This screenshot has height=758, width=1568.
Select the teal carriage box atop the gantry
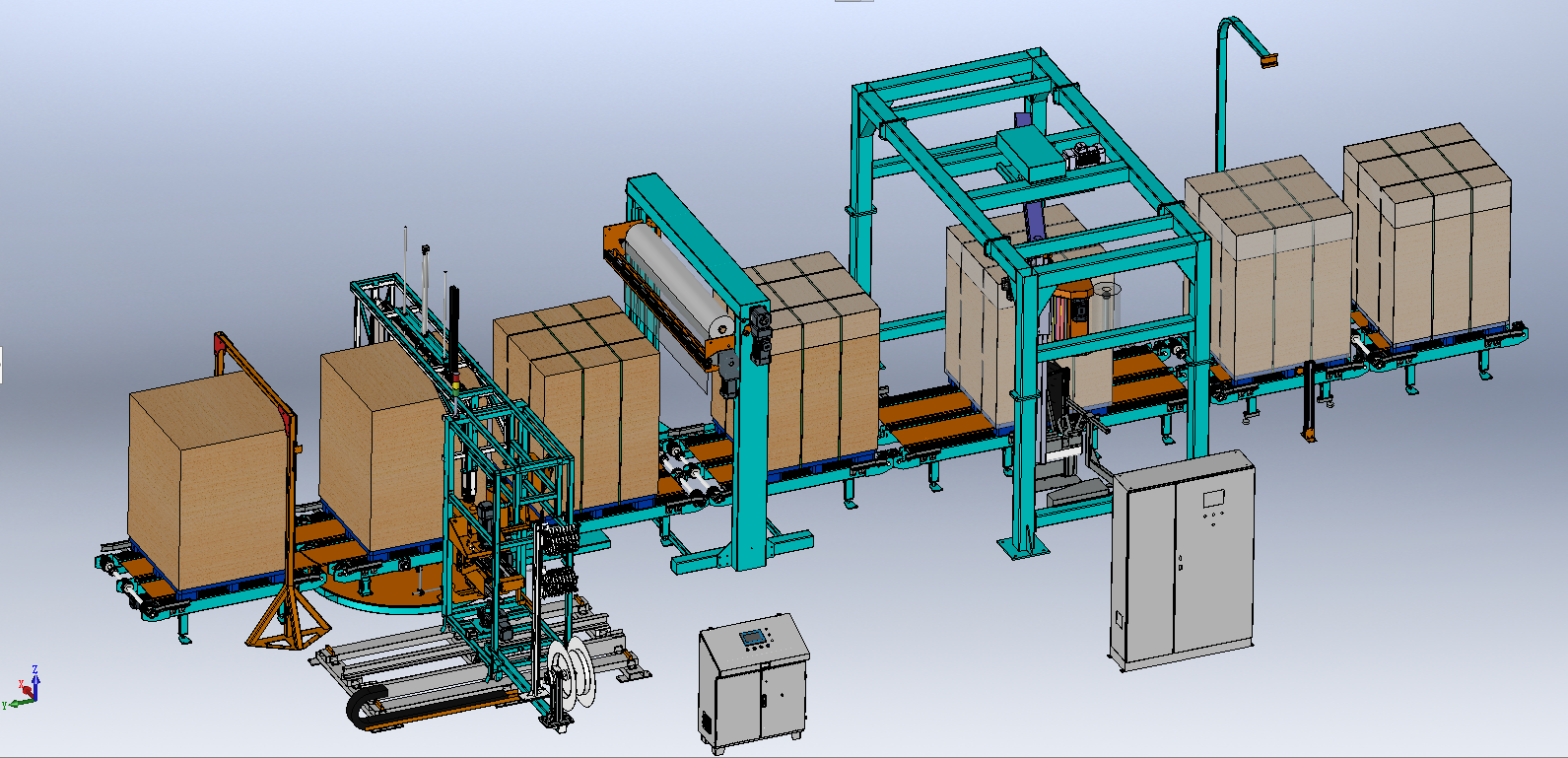(1029, 153)
